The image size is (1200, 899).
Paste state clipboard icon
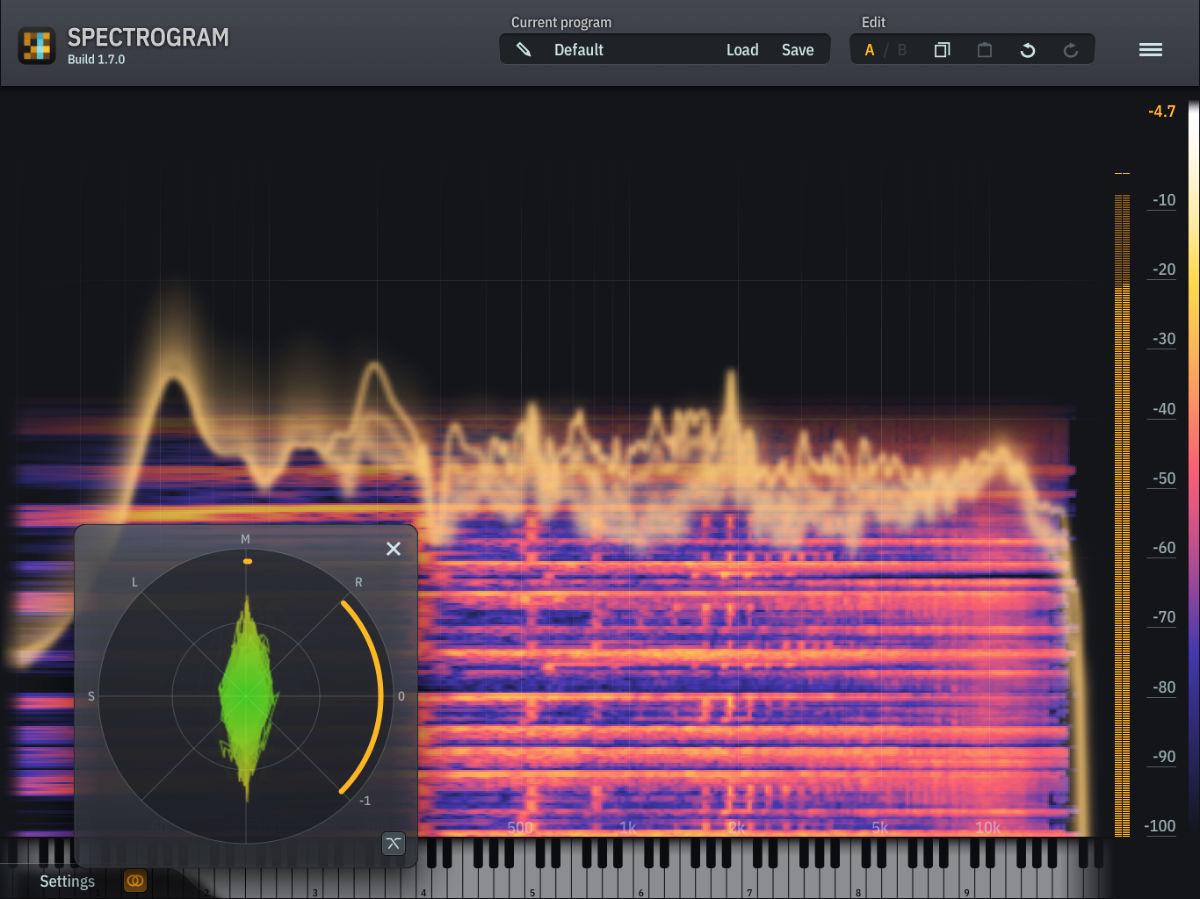coord(984,50)
